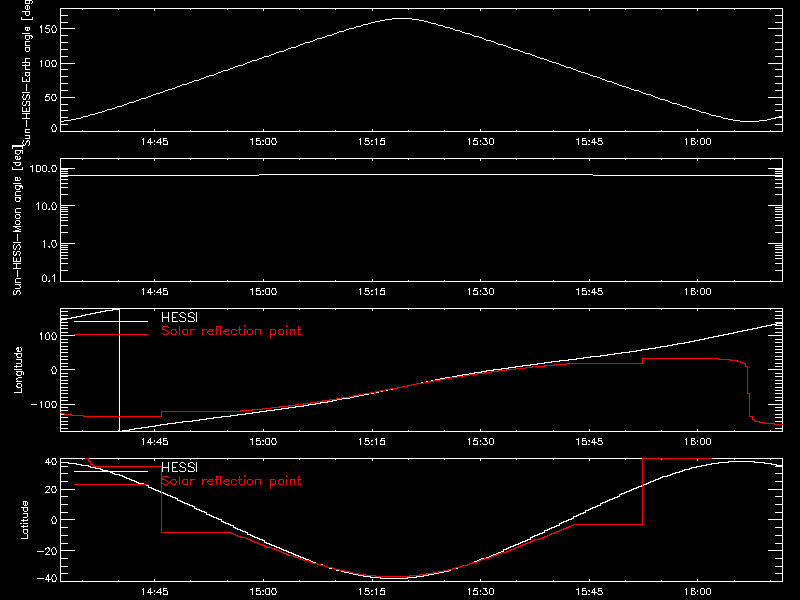
Task: Click the Longitude y-axis label
Action: point(18,370)
